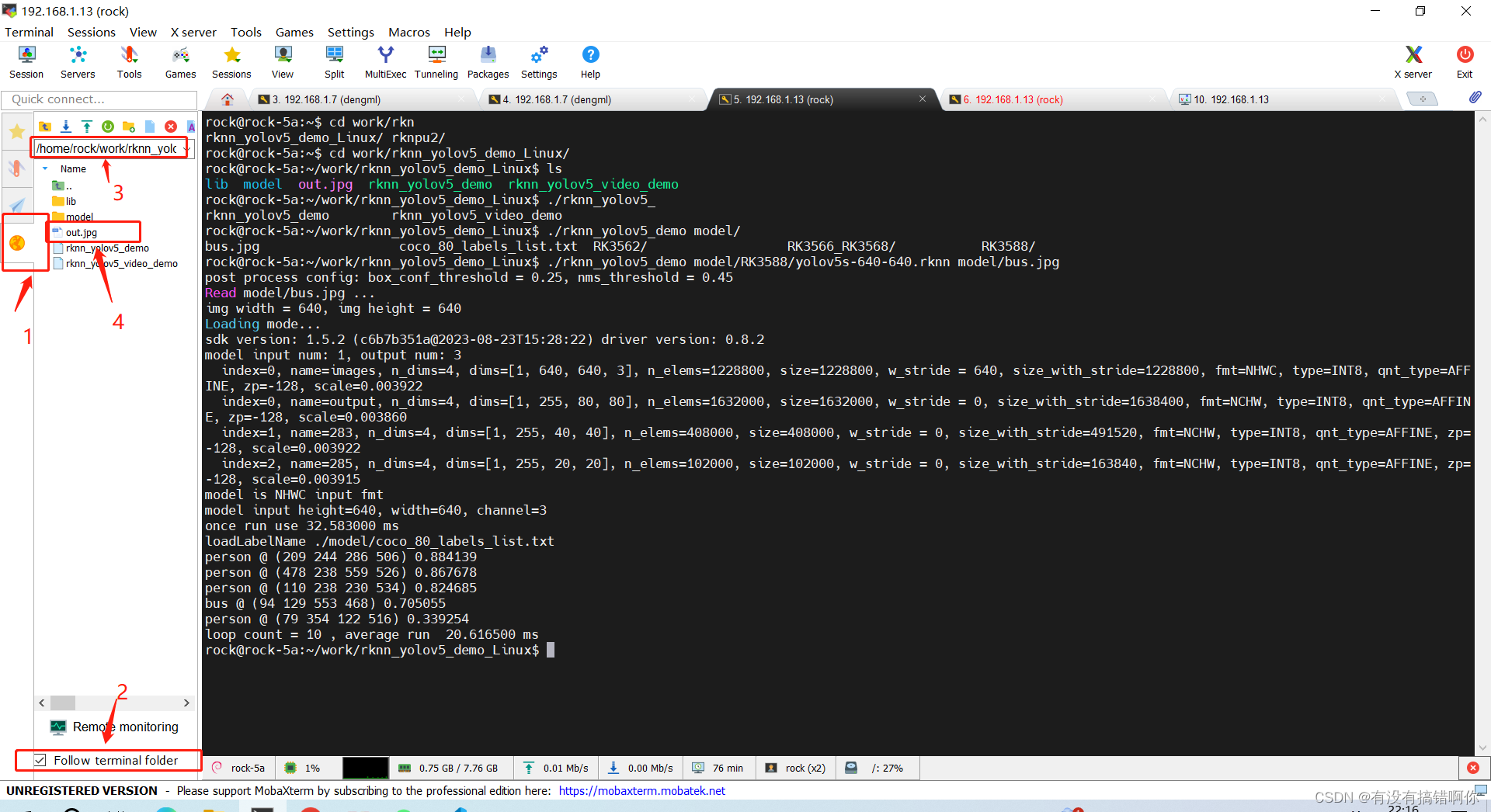Select the parent .. folder entry

click(x=62, y=186)
